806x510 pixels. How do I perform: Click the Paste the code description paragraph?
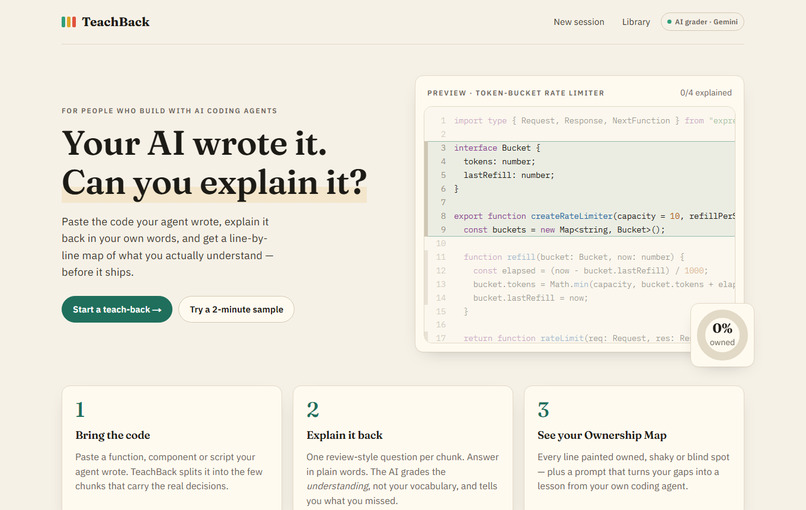pyautogui.click(x=168, y=247)
